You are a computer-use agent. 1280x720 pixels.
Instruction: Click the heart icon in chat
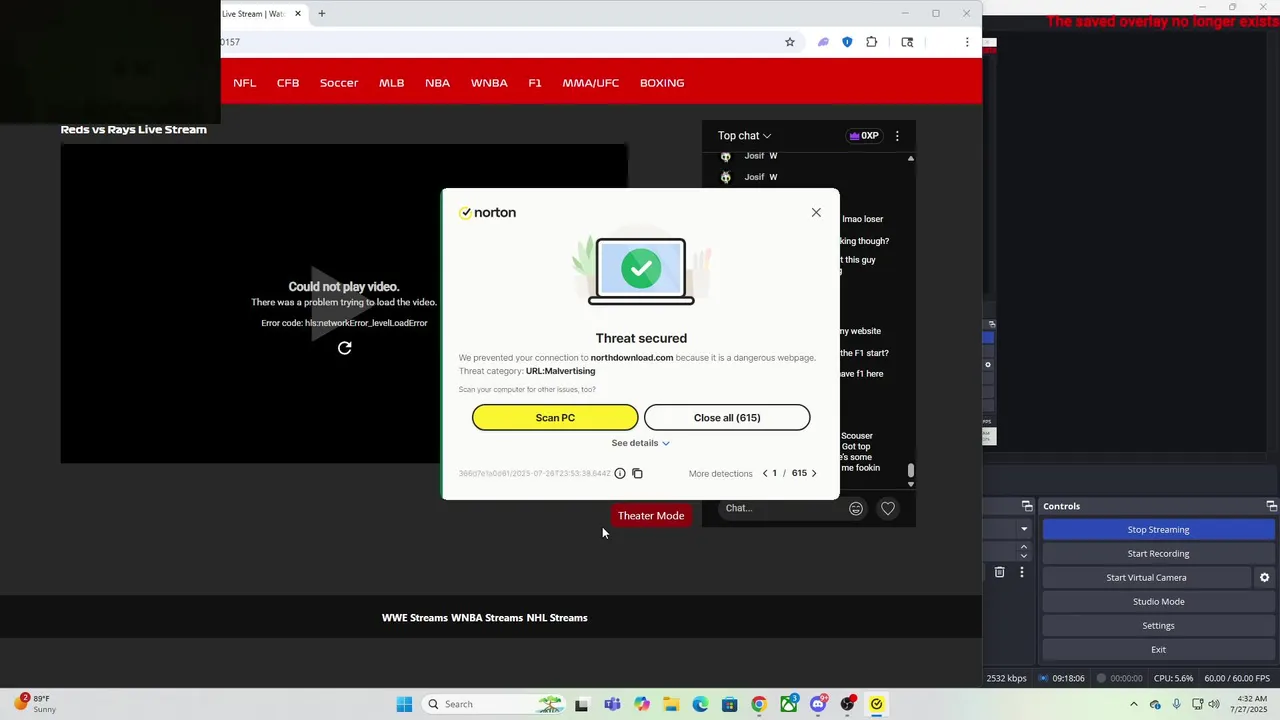[887, 509]
